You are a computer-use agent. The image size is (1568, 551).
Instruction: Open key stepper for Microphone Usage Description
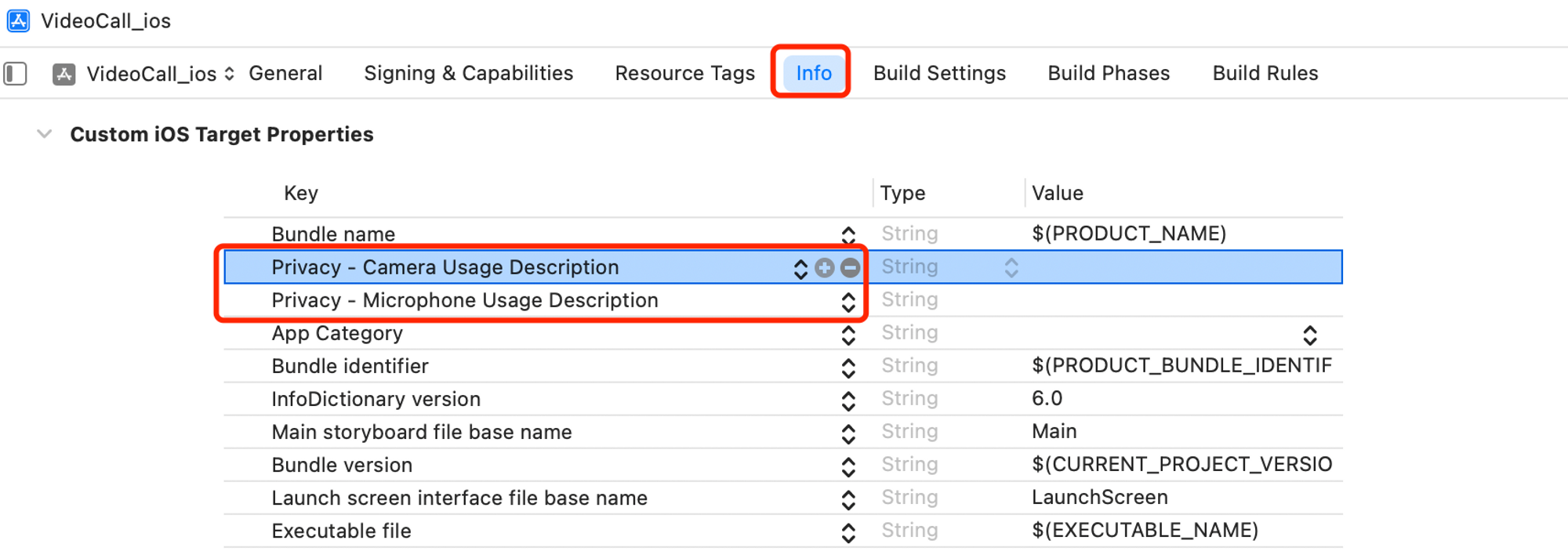(x=848, y=302)
